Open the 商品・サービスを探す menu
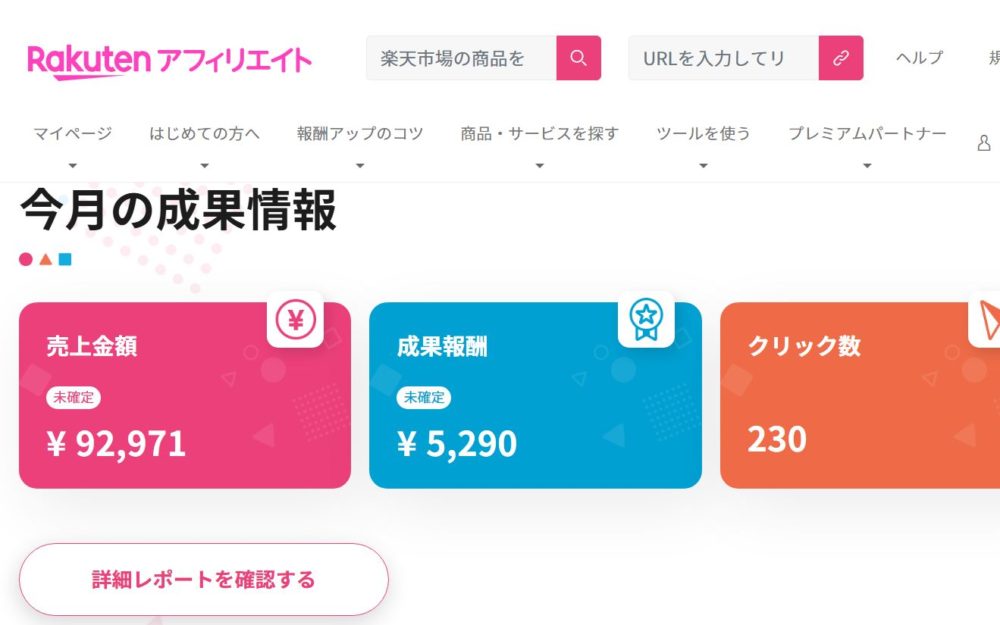Image resolution: width=1000 pixels, height=625 pixels. click(539, 134)
